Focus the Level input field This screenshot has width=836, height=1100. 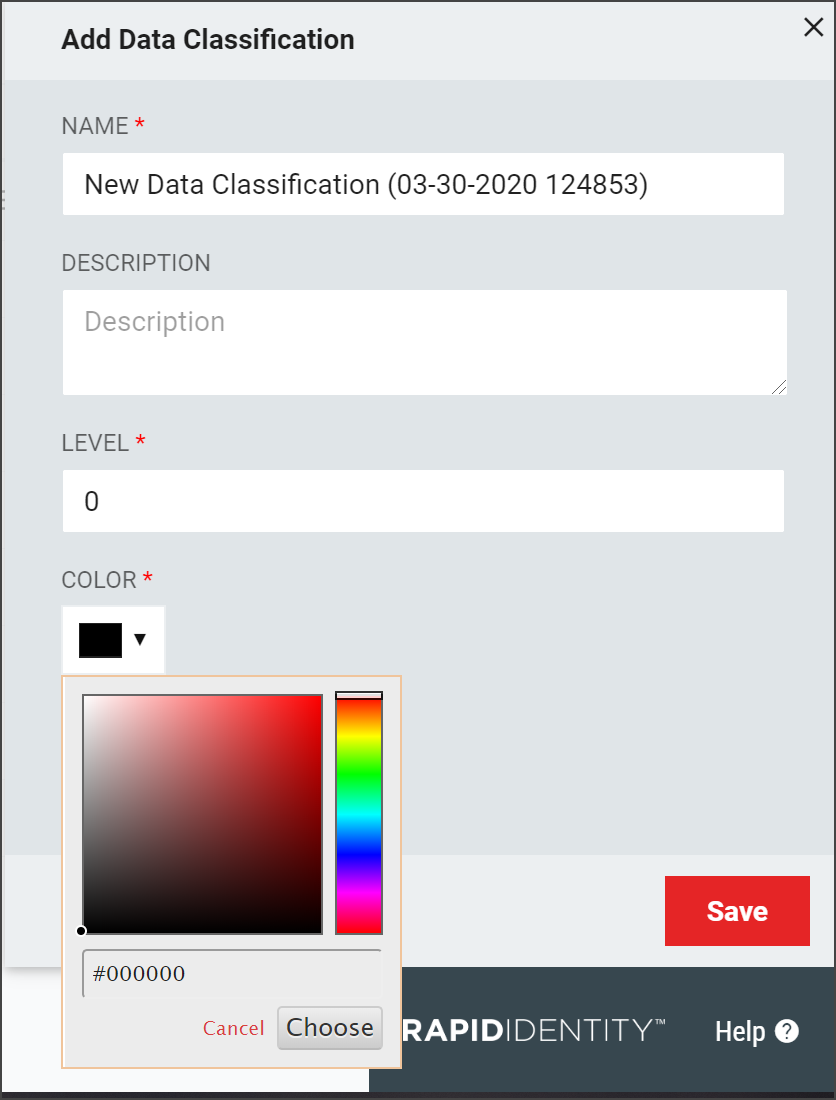coord(423,501)
